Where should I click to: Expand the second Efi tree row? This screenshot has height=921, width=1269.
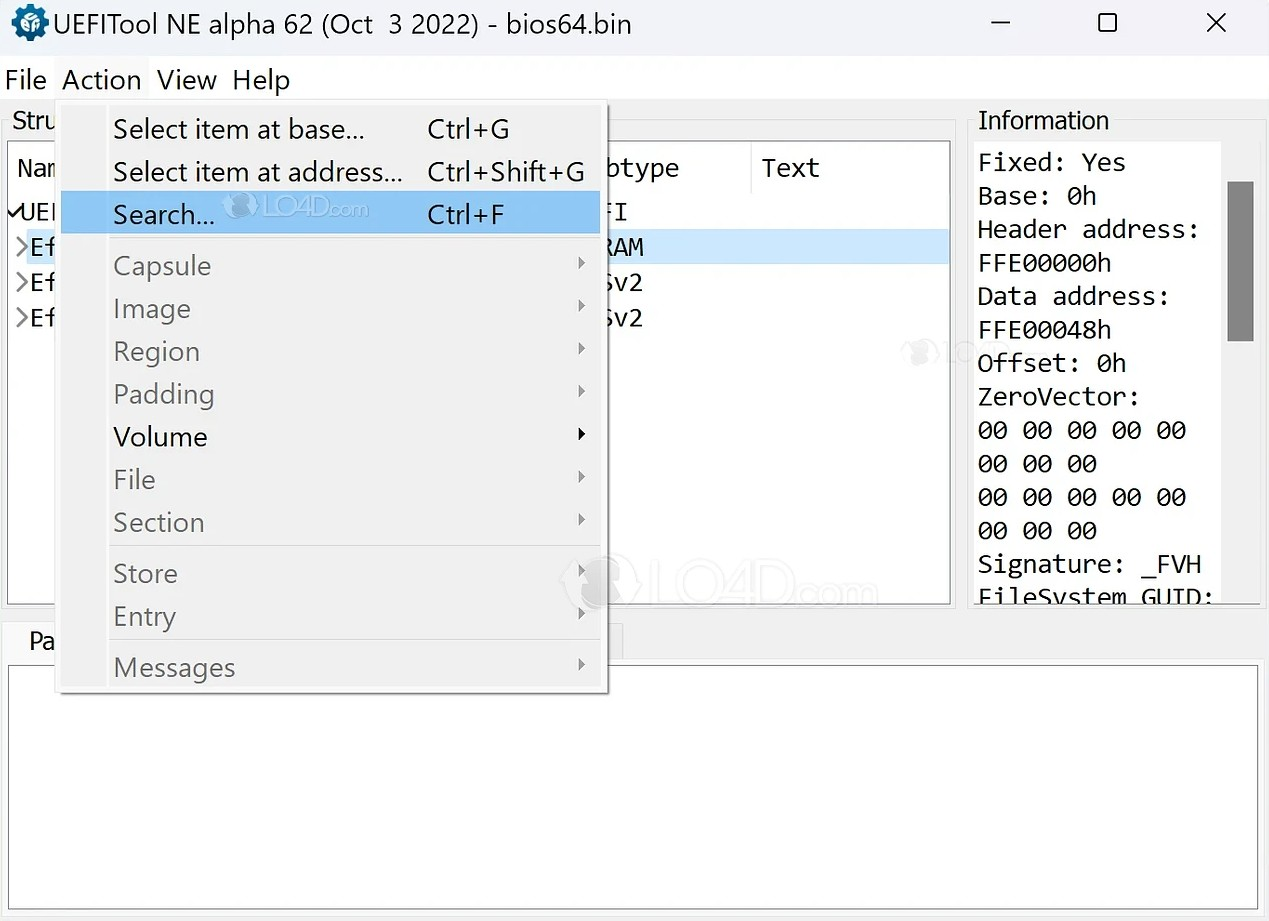[x=21, y=283]
